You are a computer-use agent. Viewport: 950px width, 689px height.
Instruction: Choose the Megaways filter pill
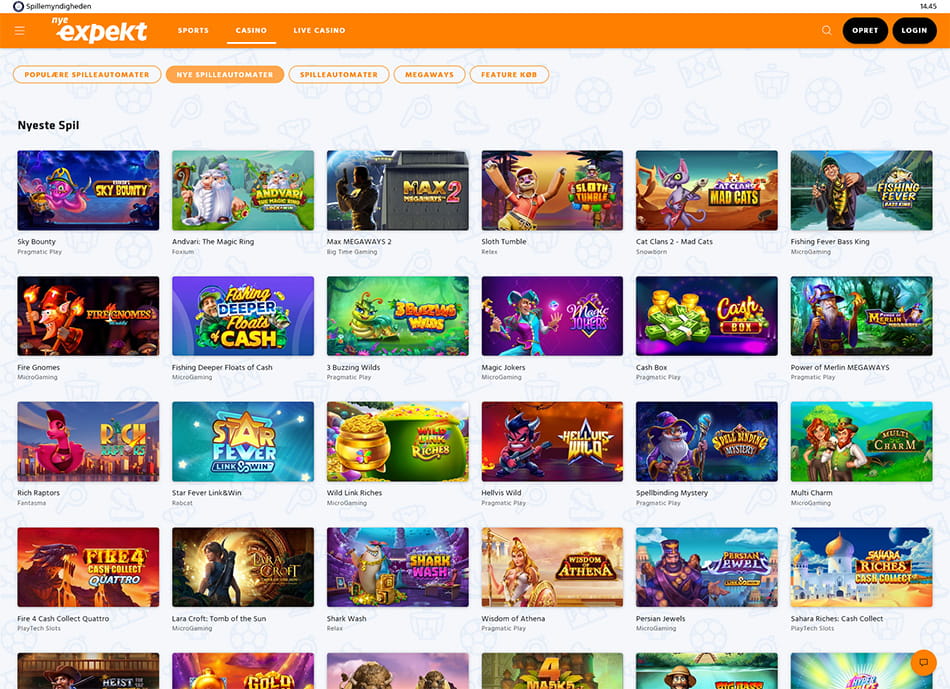[x=430, y=75]
